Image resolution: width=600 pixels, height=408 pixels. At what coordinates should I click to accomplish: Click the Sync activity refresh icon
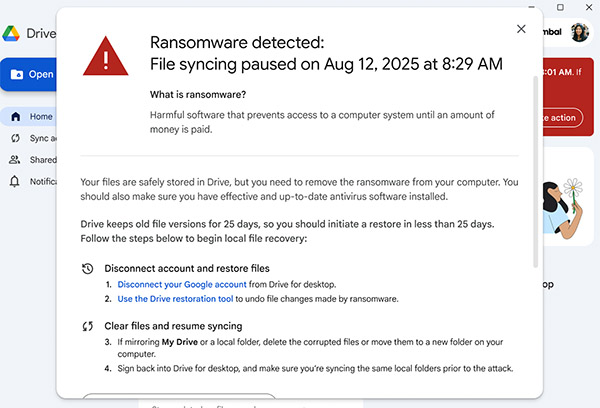point(15,138)
